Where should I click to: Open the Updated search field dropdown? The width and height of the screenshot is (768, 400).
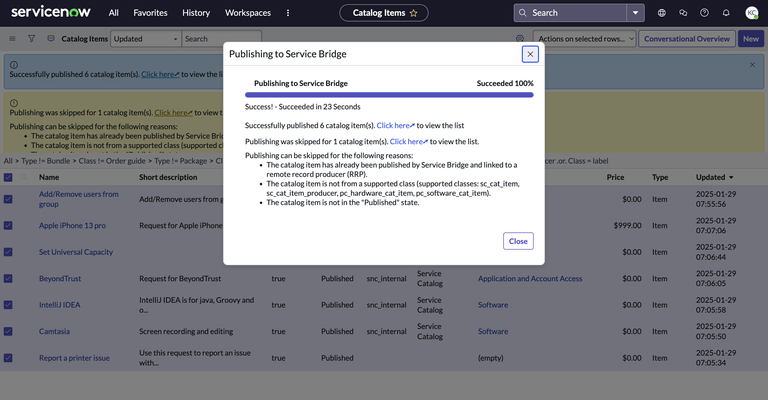(145, 39)
